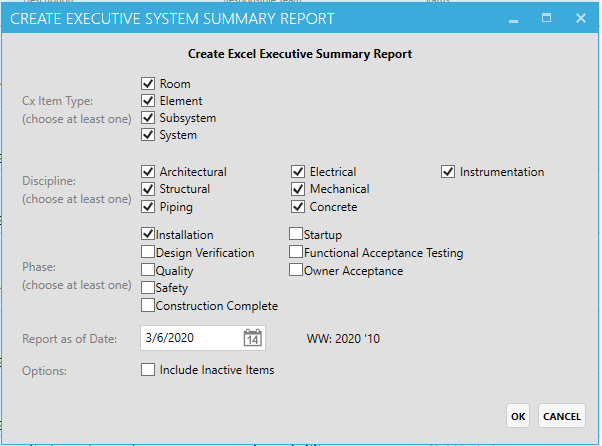Check Include Inactive Items option

[148, 370]
